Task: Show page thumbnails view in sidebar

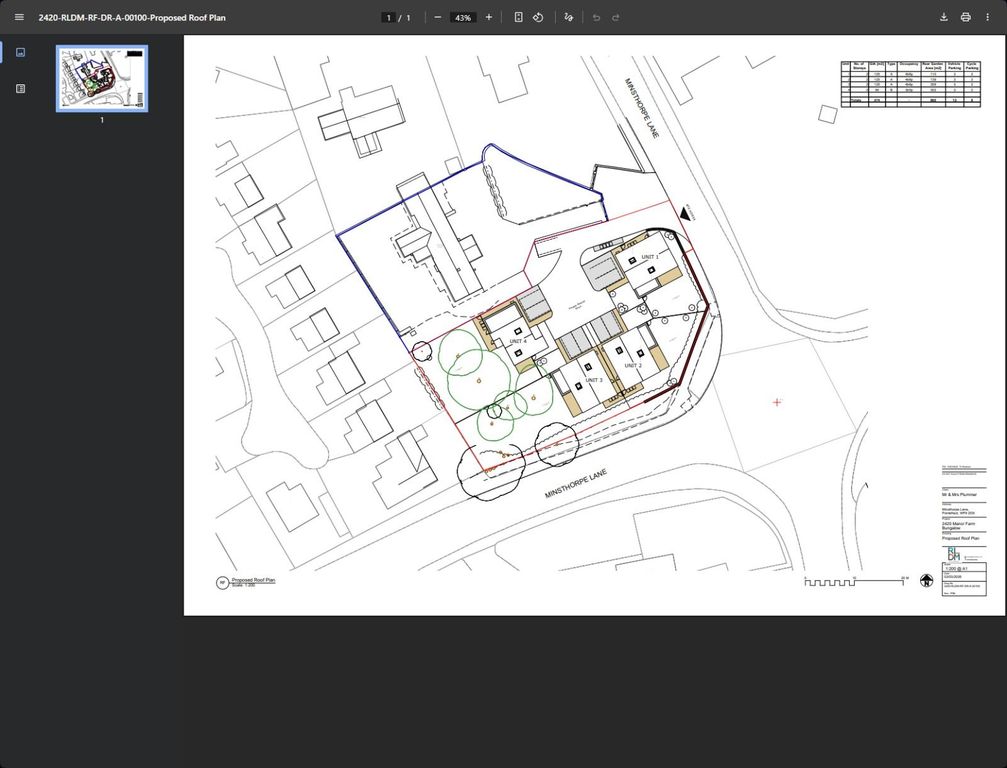Action: 21,53
